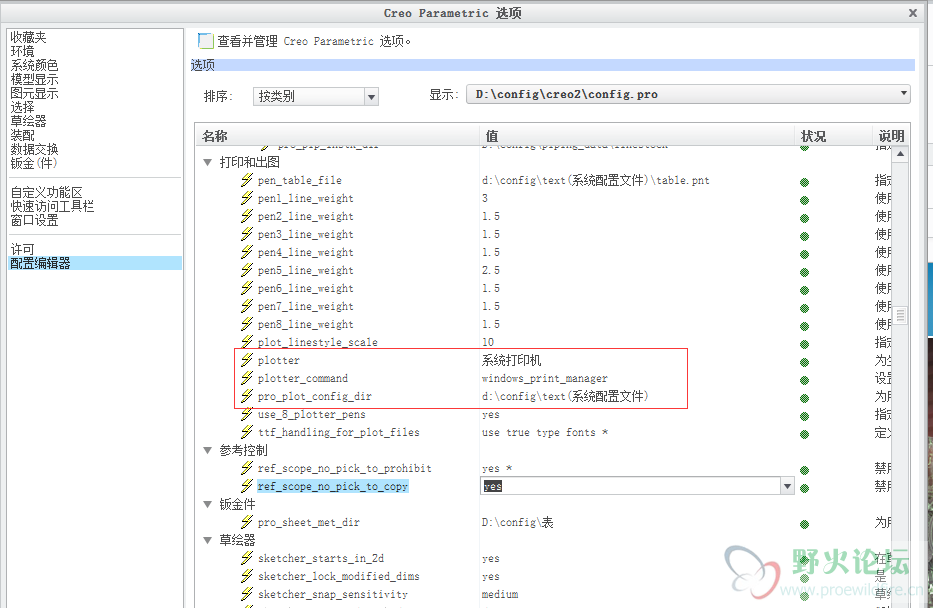Select 环境 in the left panel

coord(22,51)
